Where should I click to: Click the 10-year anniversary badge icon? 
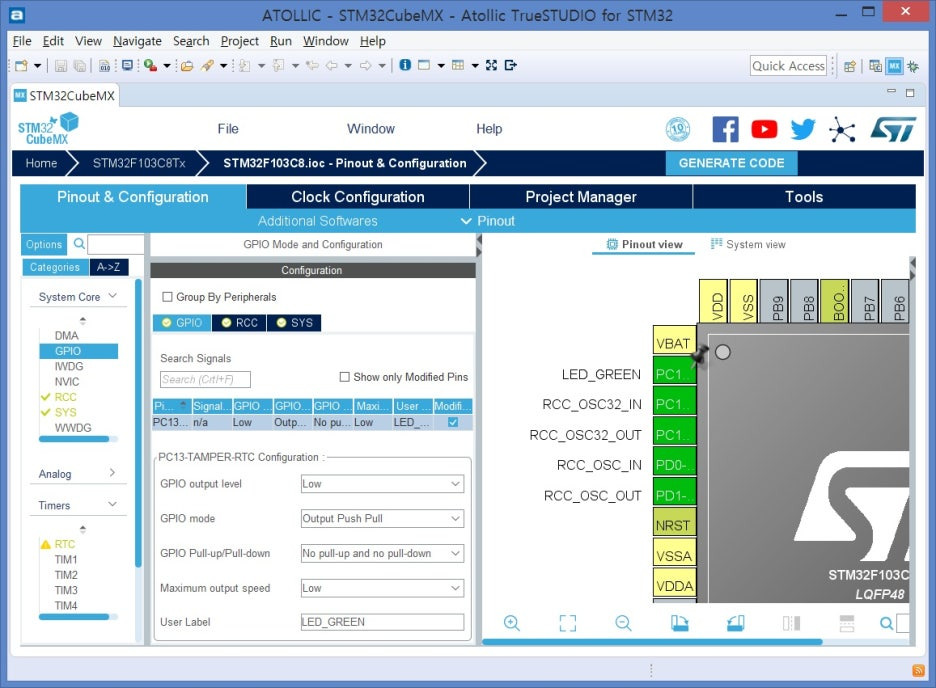[x=678, y=129]
